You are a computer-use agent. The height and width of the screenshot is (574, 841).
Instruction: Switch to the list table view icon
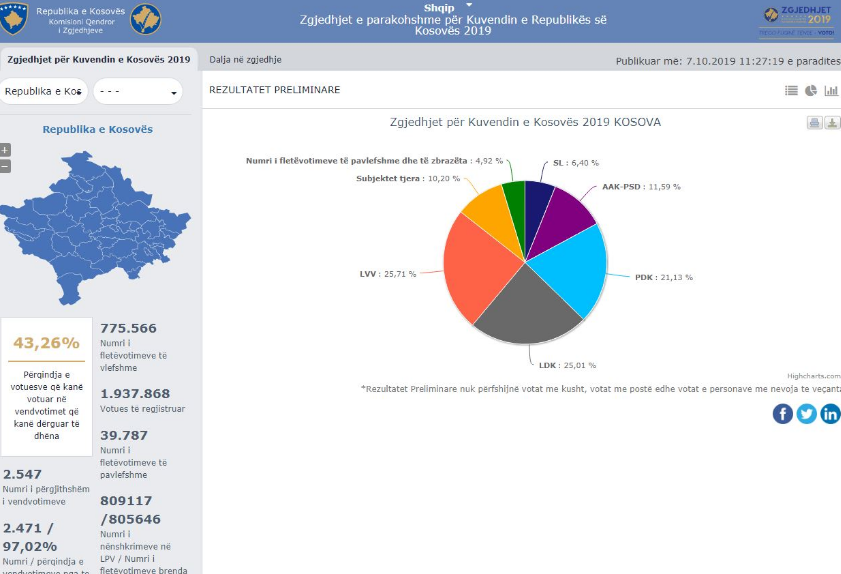click(x=791, y=91)
